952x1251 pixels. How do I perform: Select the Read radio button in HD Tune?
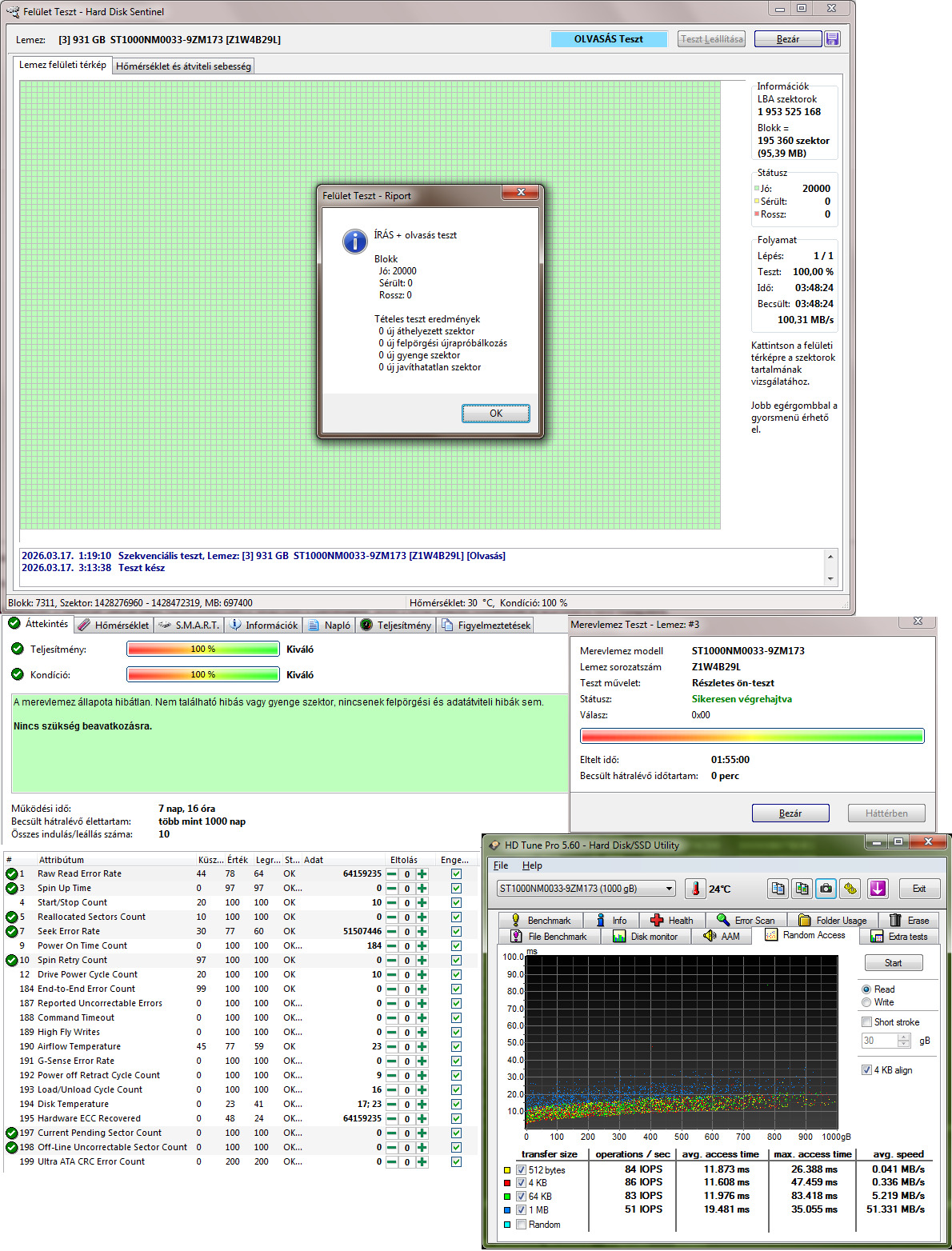[866, 989]
